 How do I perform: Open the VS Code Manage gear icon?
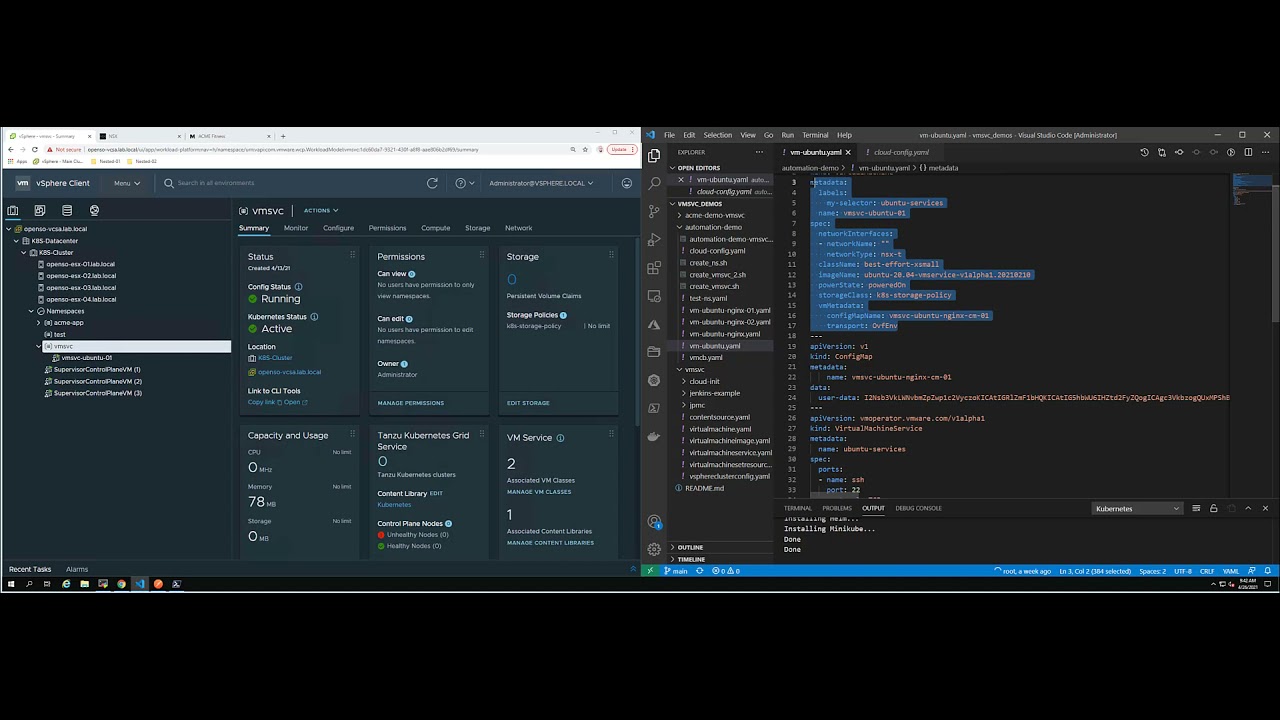[x=654, y=549]
